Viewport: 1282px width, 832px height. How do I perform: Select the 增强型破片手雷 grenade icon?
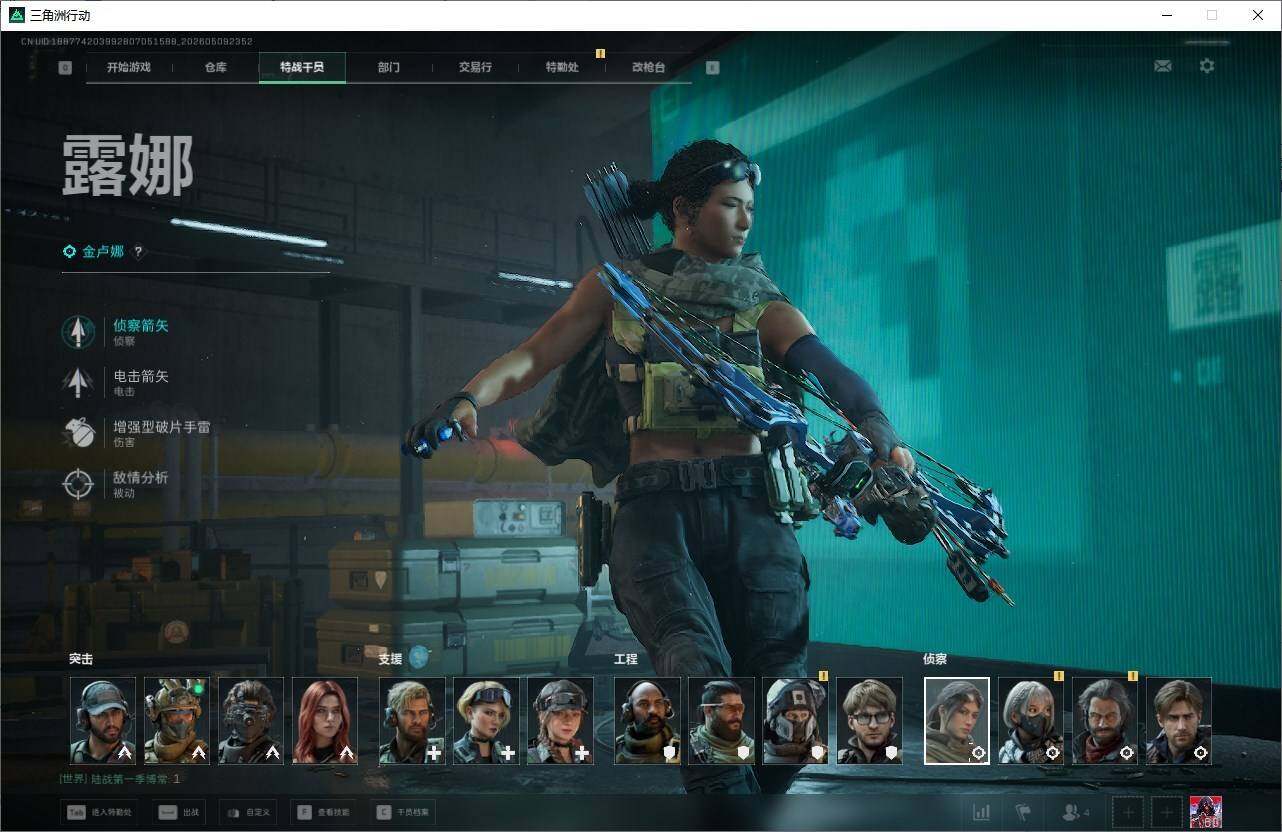78,433
